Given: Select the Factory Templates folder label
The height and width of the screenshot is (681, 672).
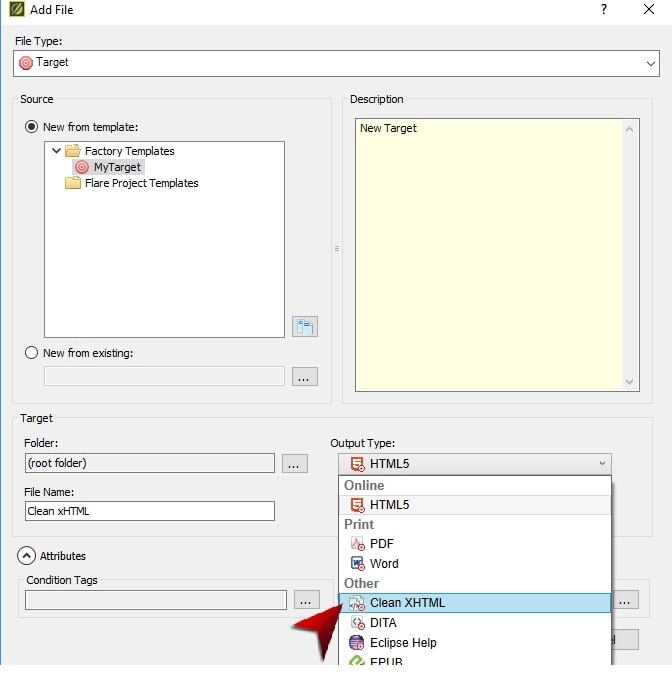Looking at the screenshot, I should pyautogui.click(x=129, y=151).
